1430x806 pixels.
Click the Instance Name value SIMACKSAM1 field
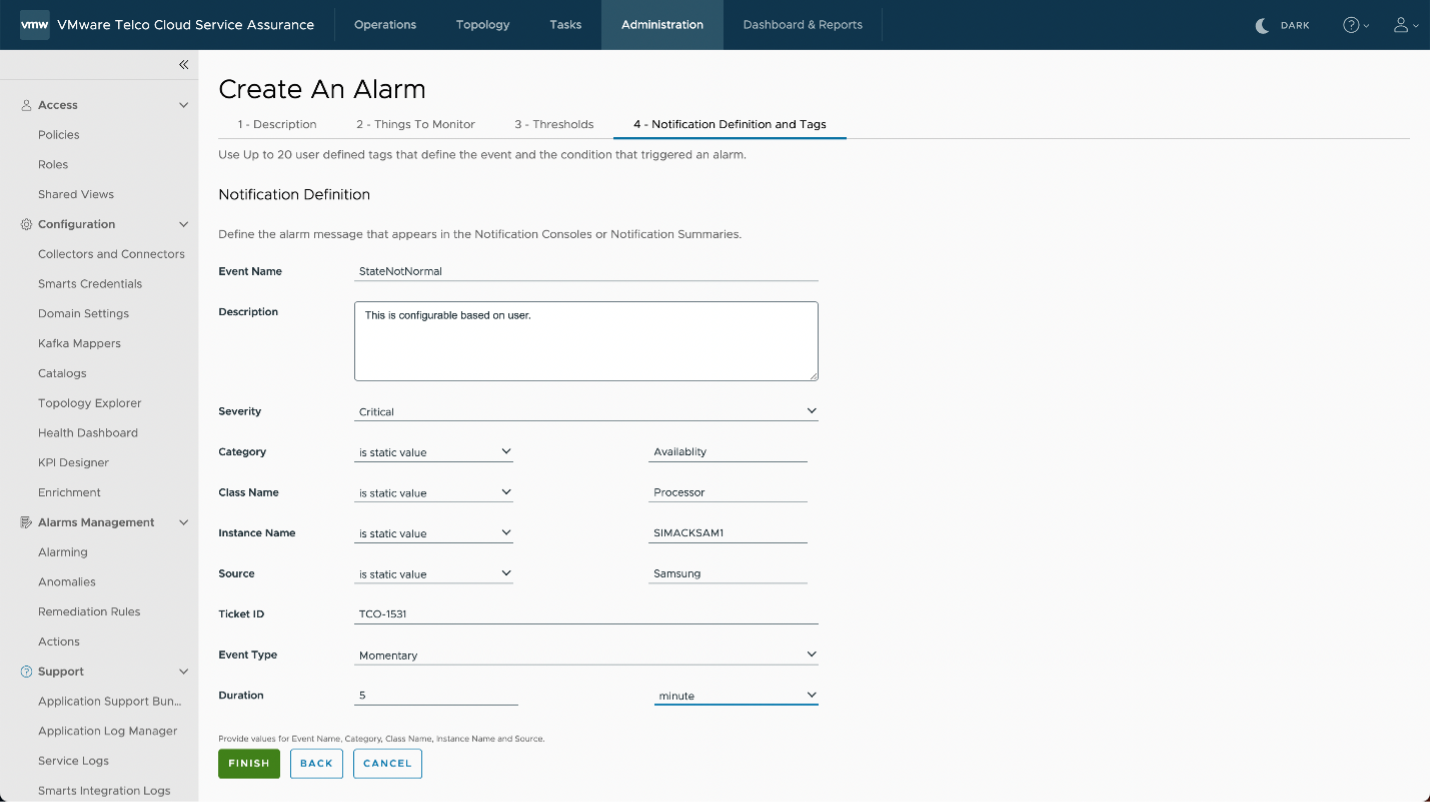point(728,533)
